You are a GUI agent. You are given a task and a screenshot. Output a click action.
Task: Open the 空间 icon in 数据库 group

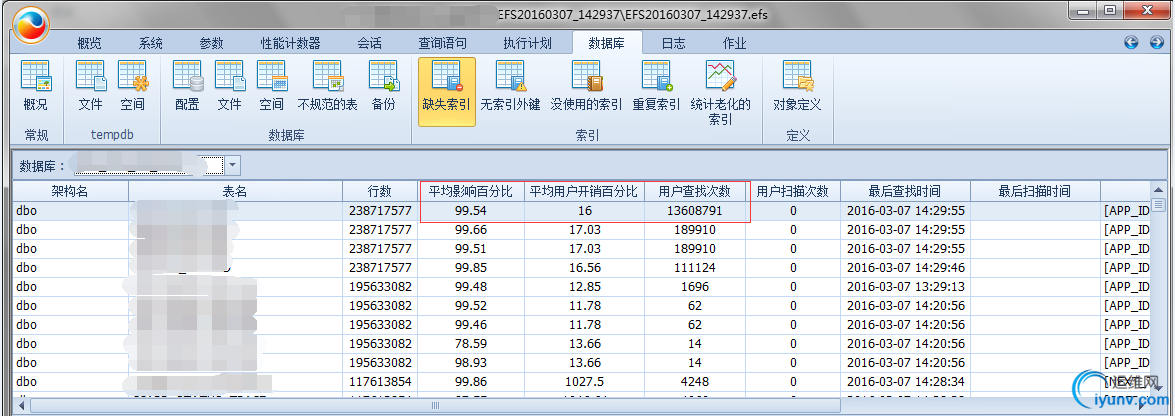271,87
